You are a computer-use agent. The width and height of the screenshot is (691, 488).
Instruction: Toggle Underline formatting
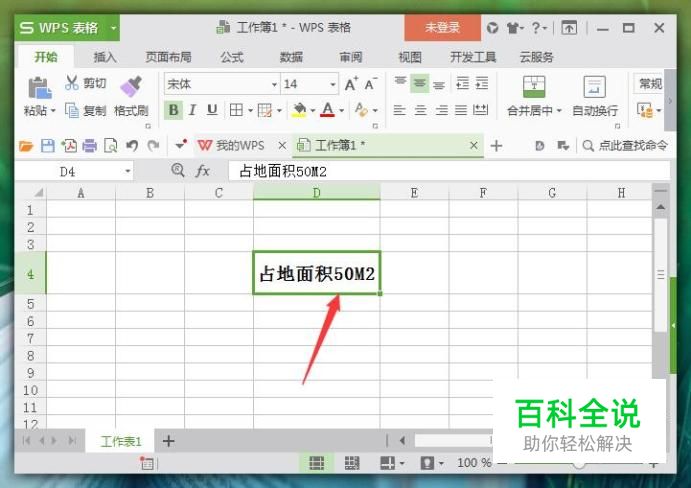click(x=212, y=109)
